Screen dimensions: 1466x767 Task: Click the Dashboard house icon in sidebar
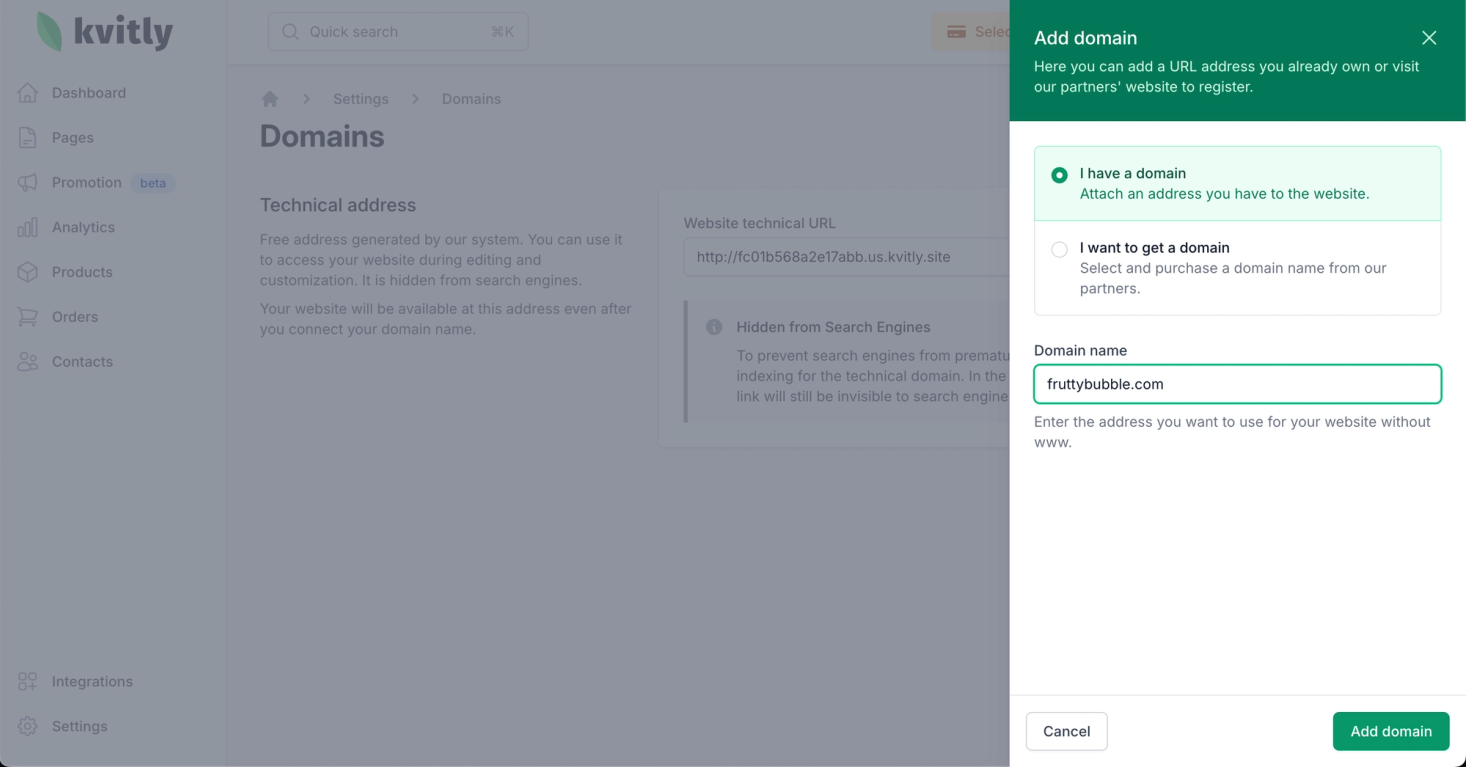[28, 93]
